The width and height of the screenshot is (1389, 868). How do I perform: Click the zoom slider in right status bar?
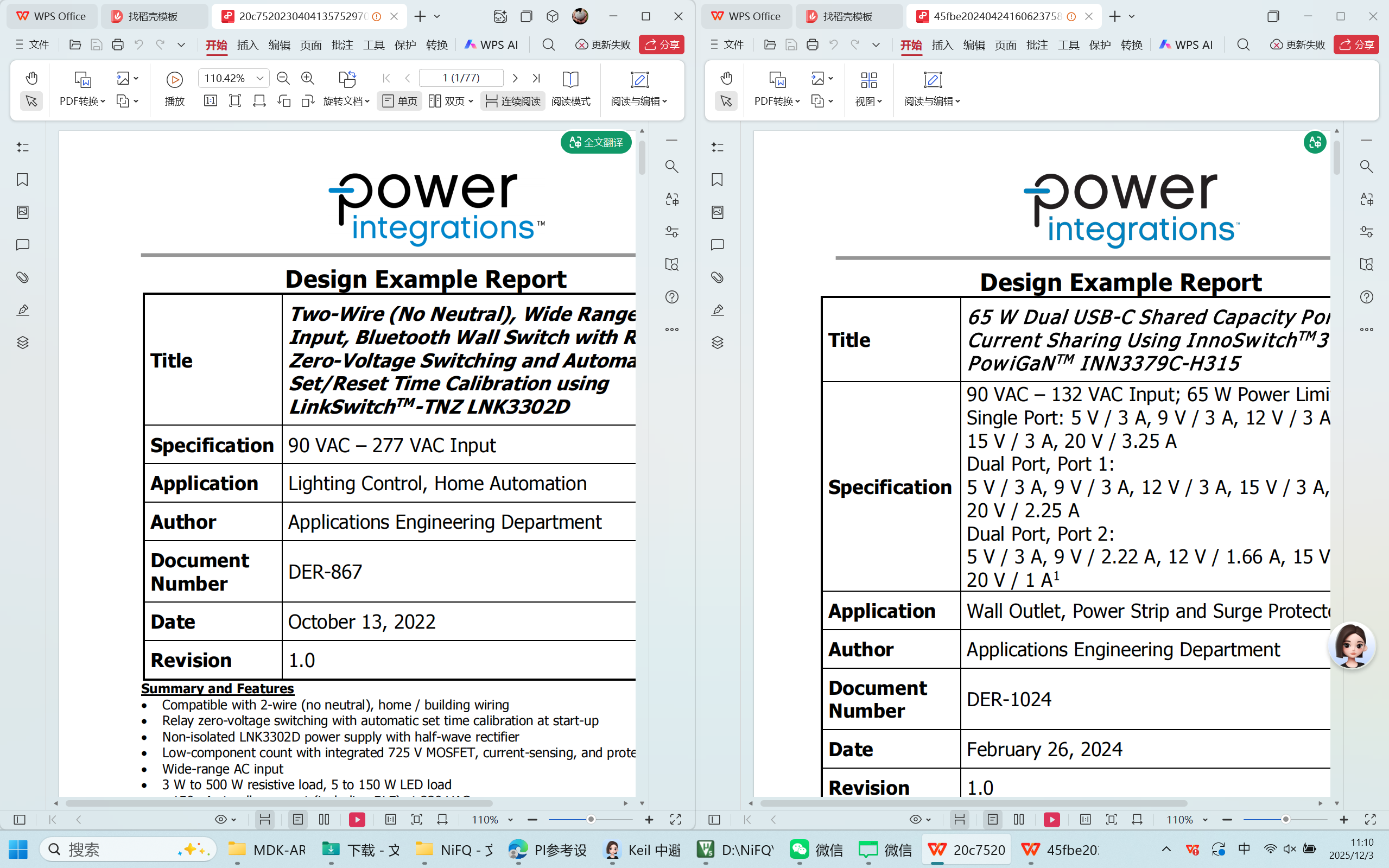(1285, 819)
